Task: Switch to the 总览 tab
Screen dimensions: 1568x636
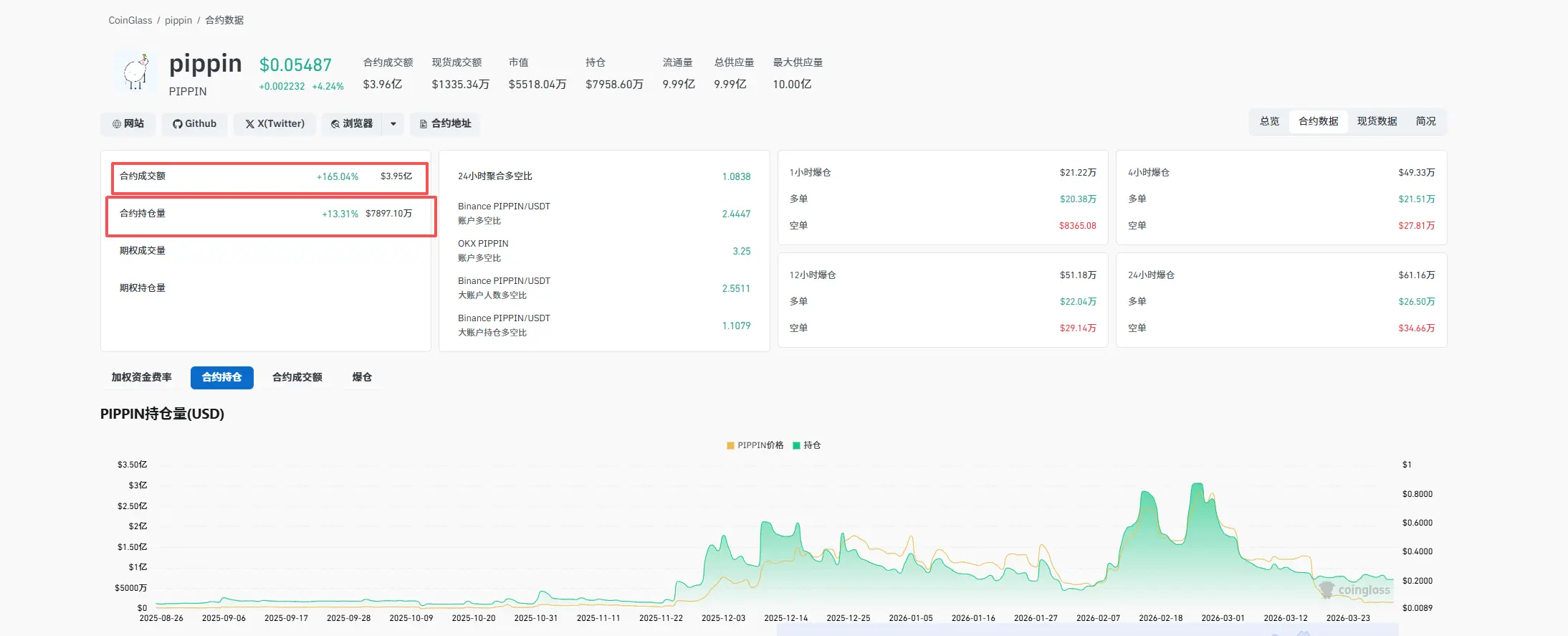Action: pyautogui.click(x=1269, y=122)
